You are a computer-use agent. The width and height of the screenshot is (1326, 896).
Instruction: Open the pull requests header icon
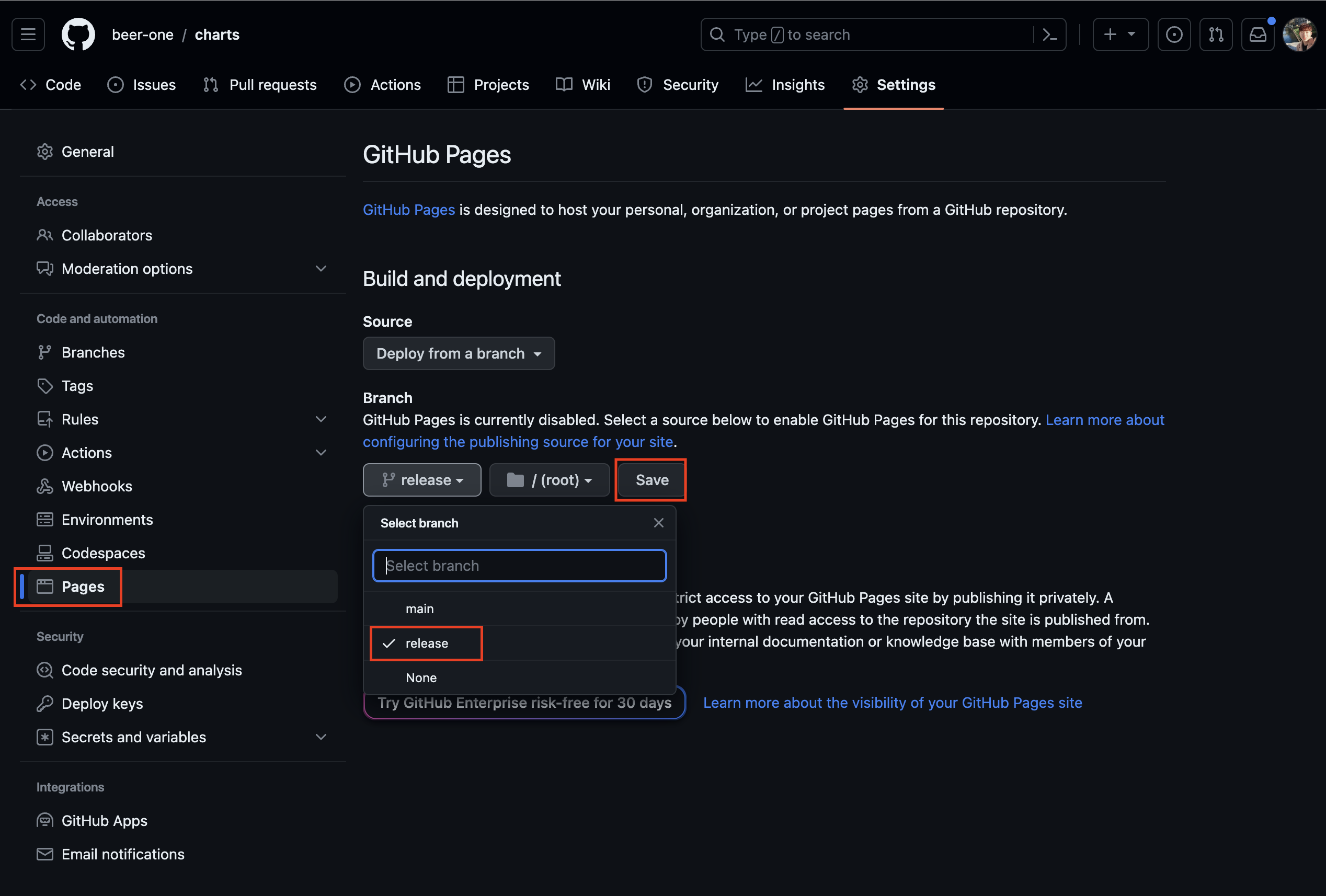(x=1215, y=35)
